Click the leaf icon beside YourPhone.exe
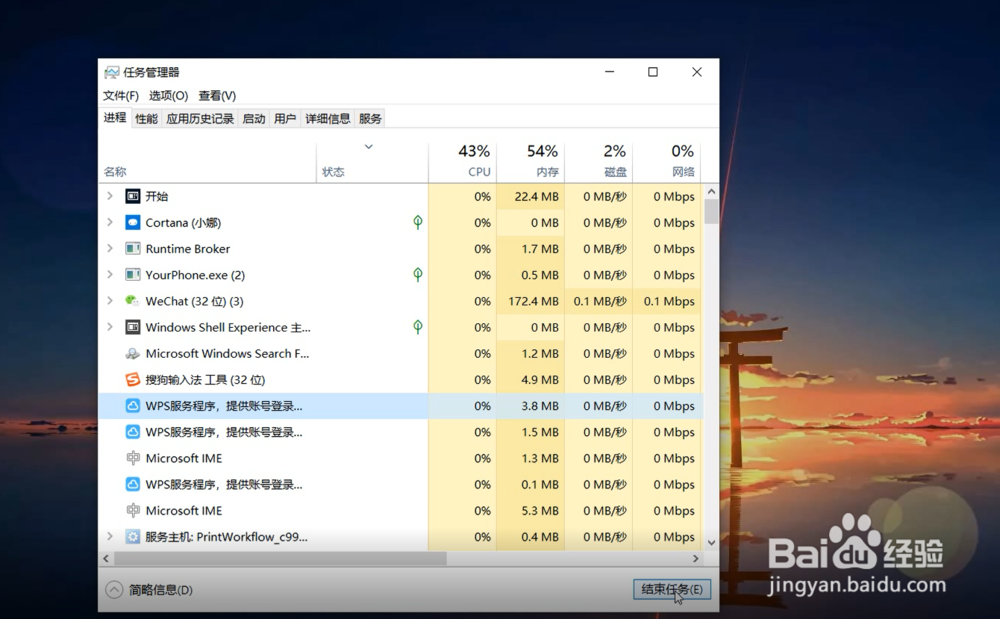 (x=417, y=275)
